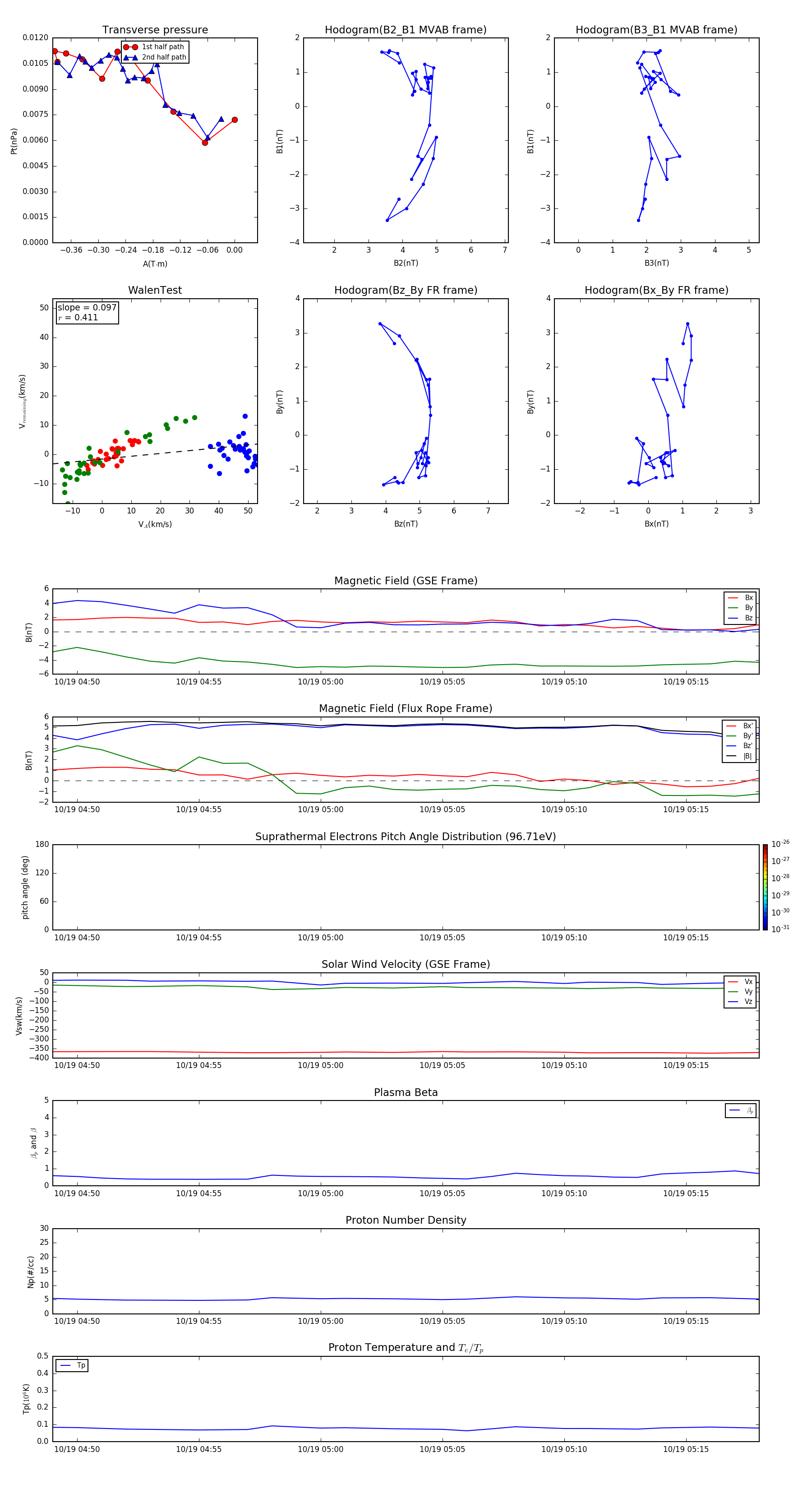Click the WalenTest plot title
Screen dimensions: 812x1489
tap(155, 290)
